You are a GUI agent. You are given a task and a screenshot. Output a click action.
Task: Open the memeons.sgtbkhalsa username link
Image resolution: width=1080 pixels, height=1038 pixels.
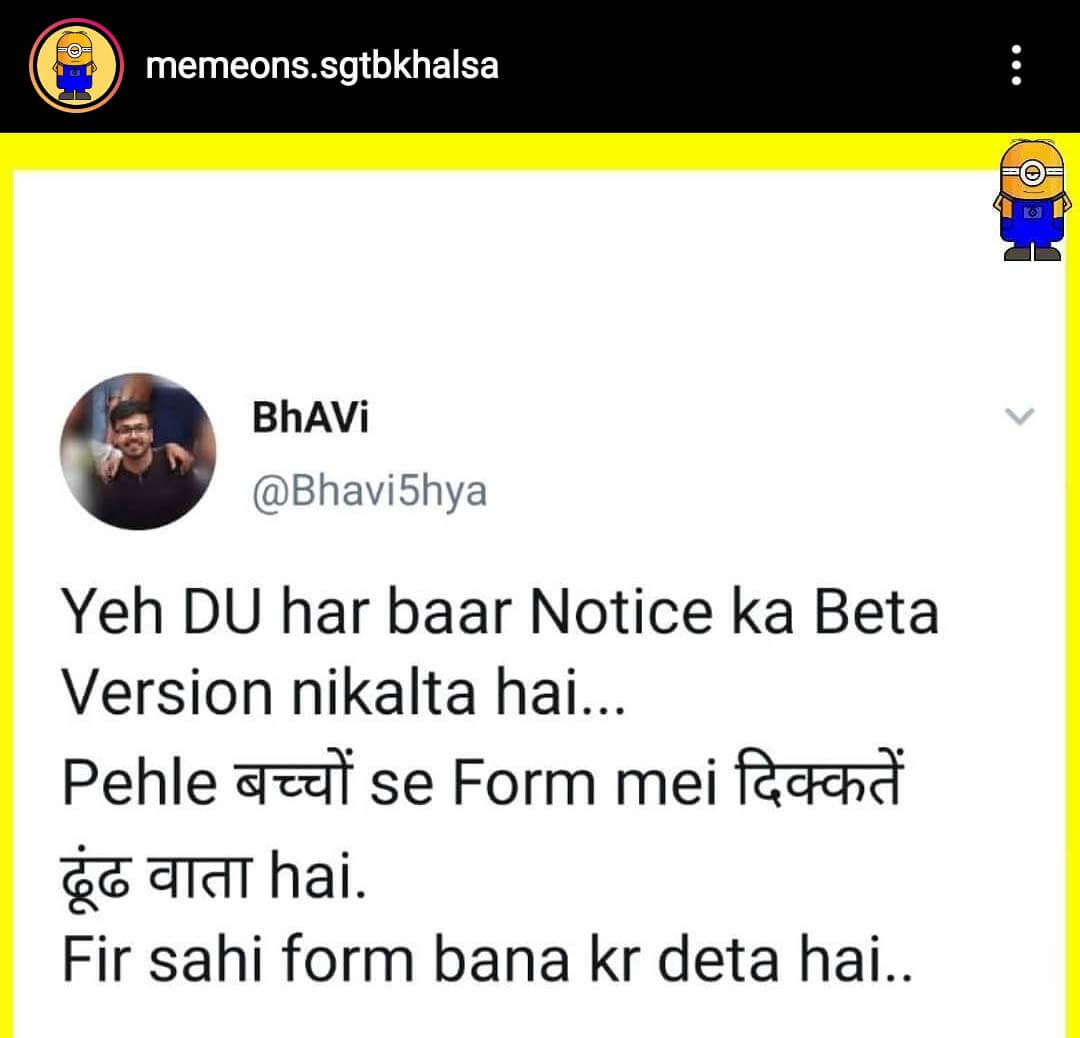322,66
